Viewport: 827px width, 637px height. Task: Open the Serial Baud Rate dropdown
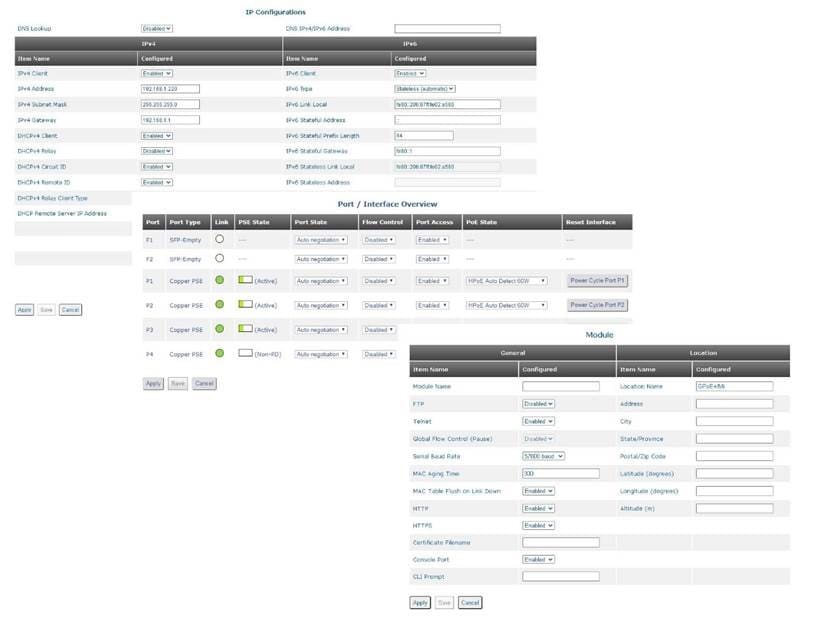(x=543, y=456)
